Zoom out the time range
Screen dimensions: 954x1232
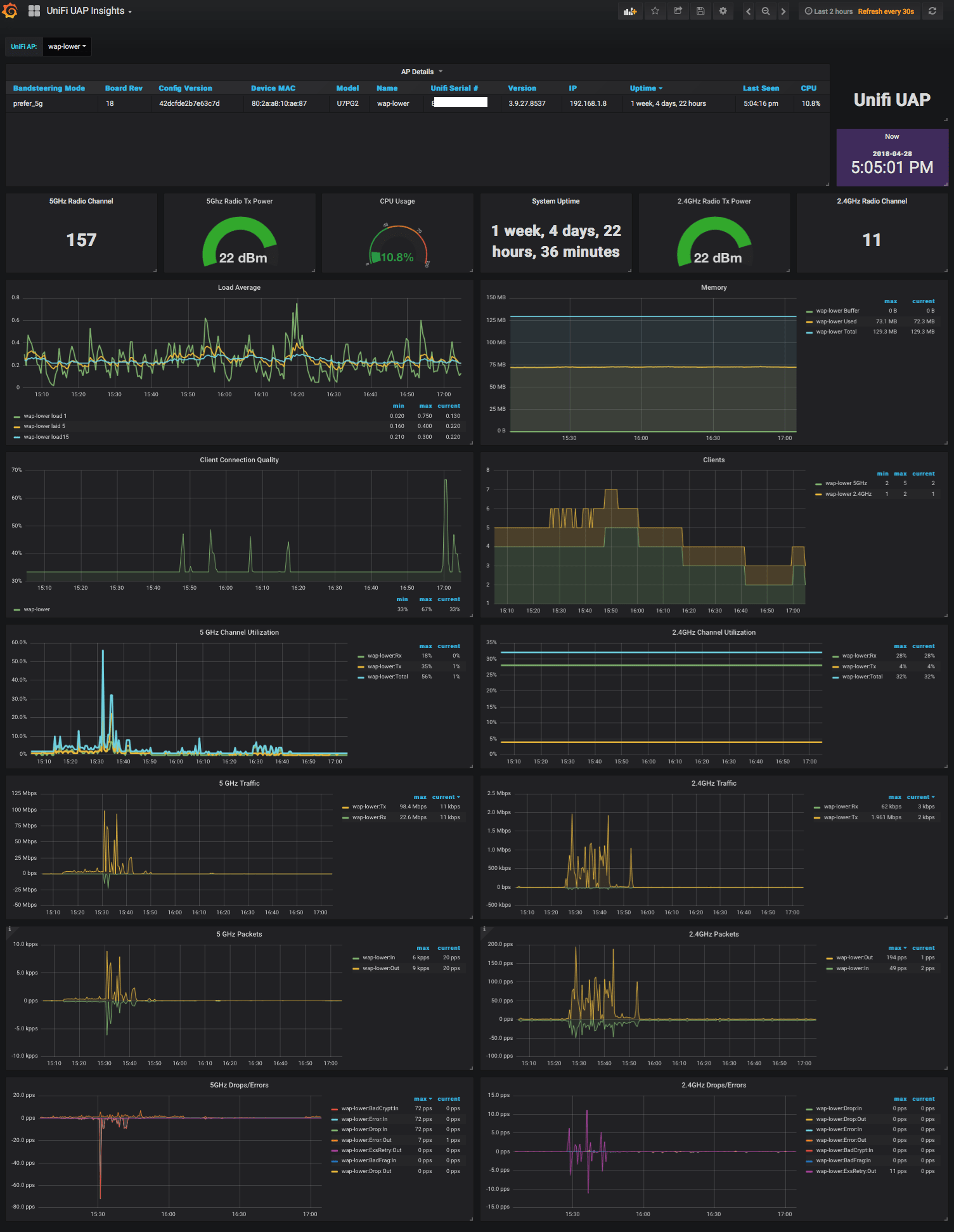766,11
